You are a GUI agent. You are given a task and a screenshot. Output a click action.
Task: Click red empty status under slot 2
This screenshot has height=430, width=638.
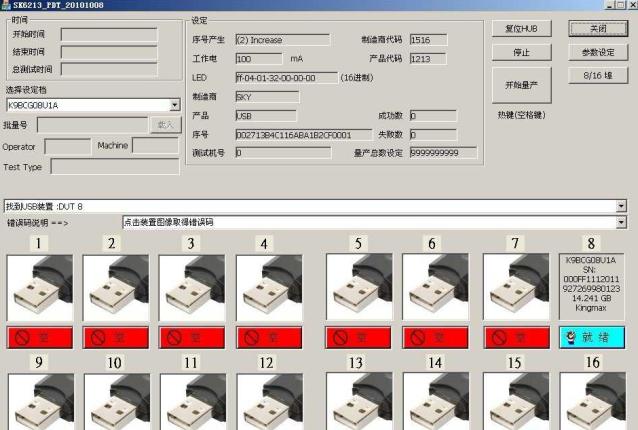coord(116,338)
